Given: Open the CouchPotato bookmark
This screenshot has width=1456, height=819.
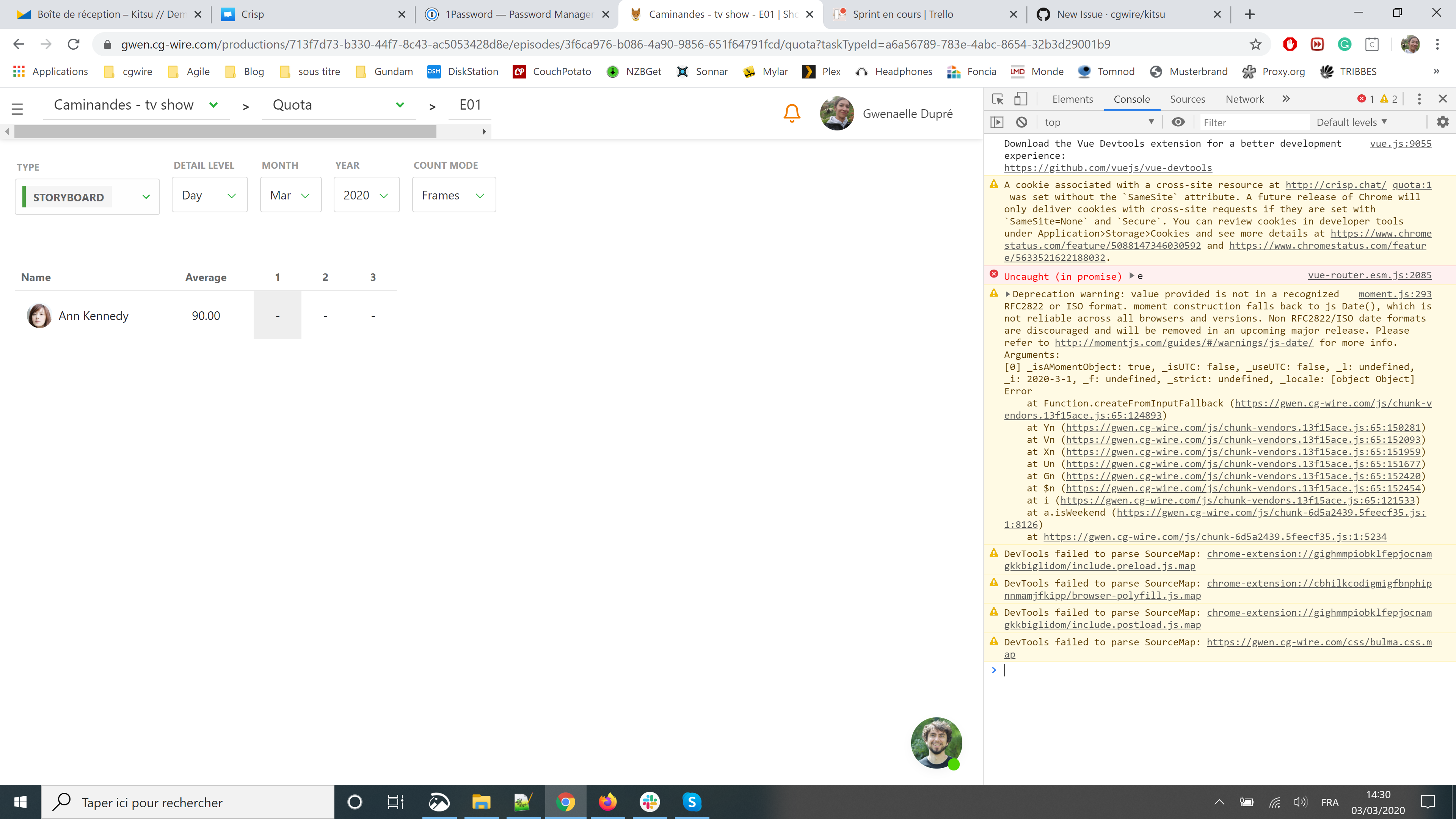Looking at the screenshot, I should (551, 72).
